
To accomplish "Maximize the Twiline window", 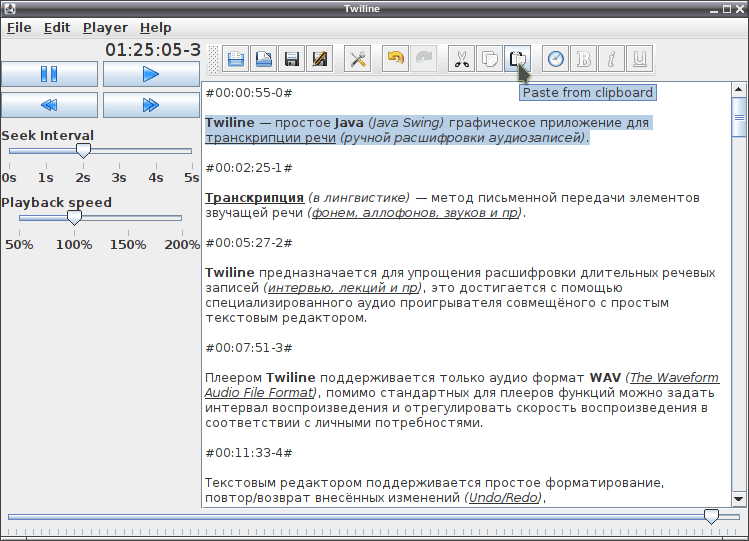I will point(727,9).
